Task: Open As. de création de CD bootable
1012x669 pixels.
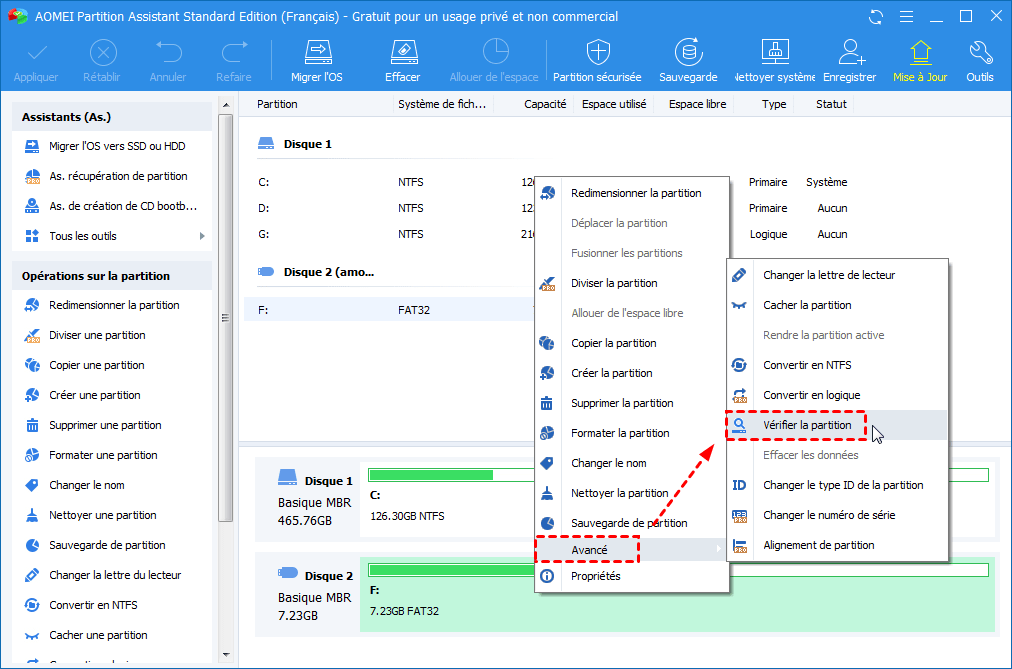Action: [x=112, y=206]
